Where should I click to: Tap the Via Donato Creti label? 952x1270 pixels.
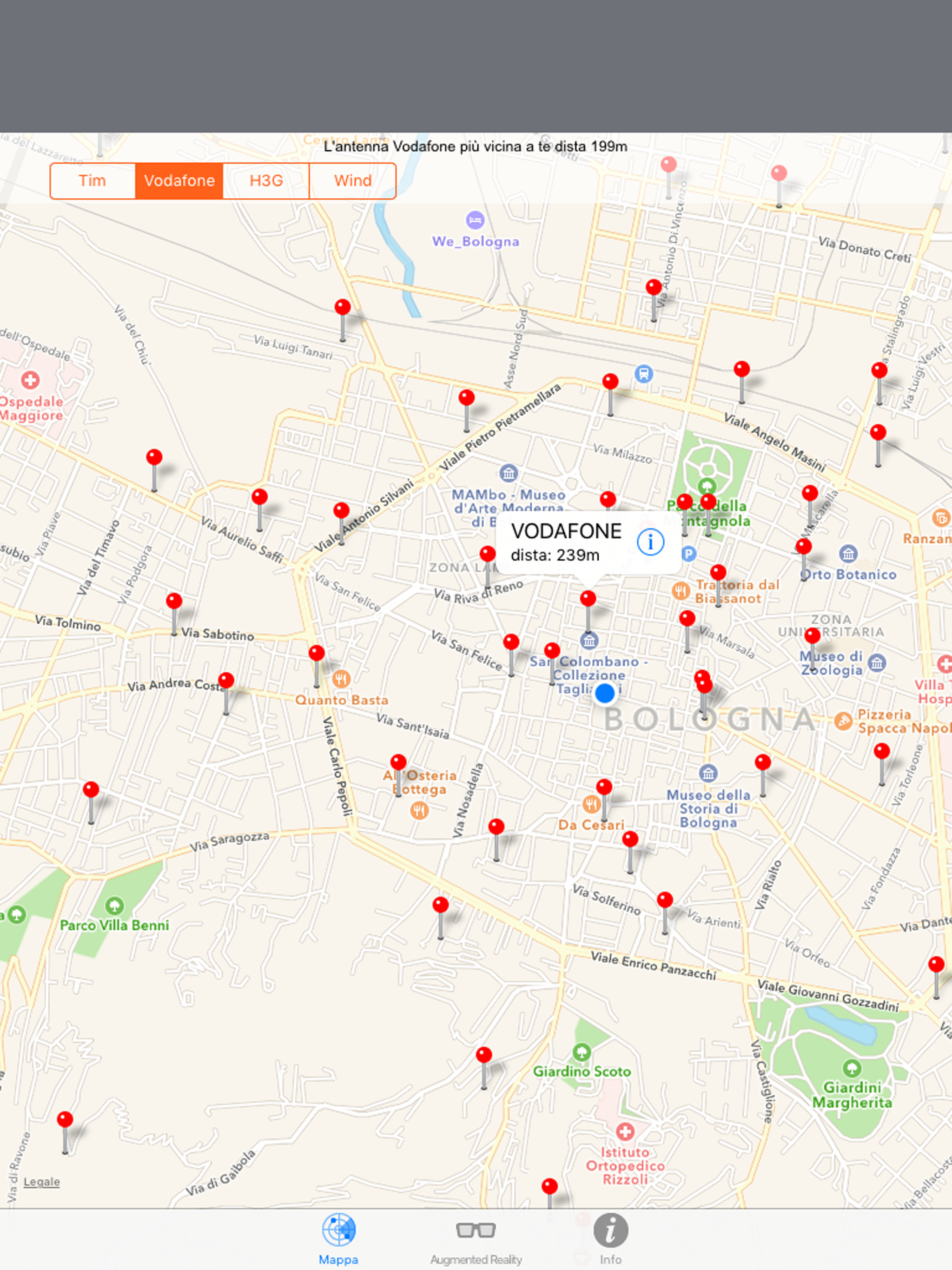click(864, 249)
